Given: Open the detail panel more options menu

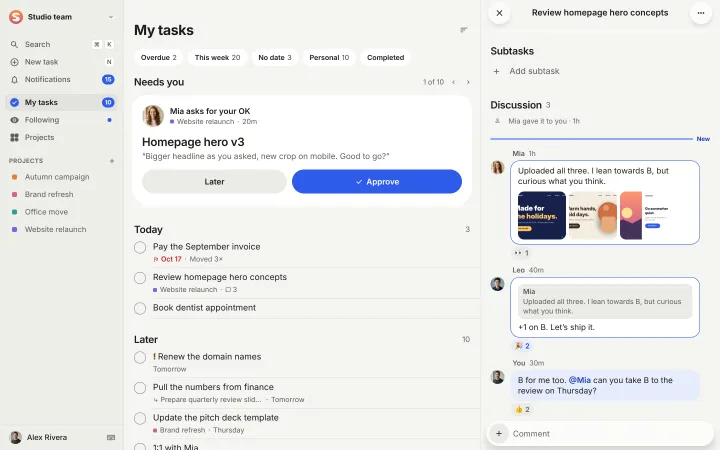Looking at the screenshot, I should (701, 13).
